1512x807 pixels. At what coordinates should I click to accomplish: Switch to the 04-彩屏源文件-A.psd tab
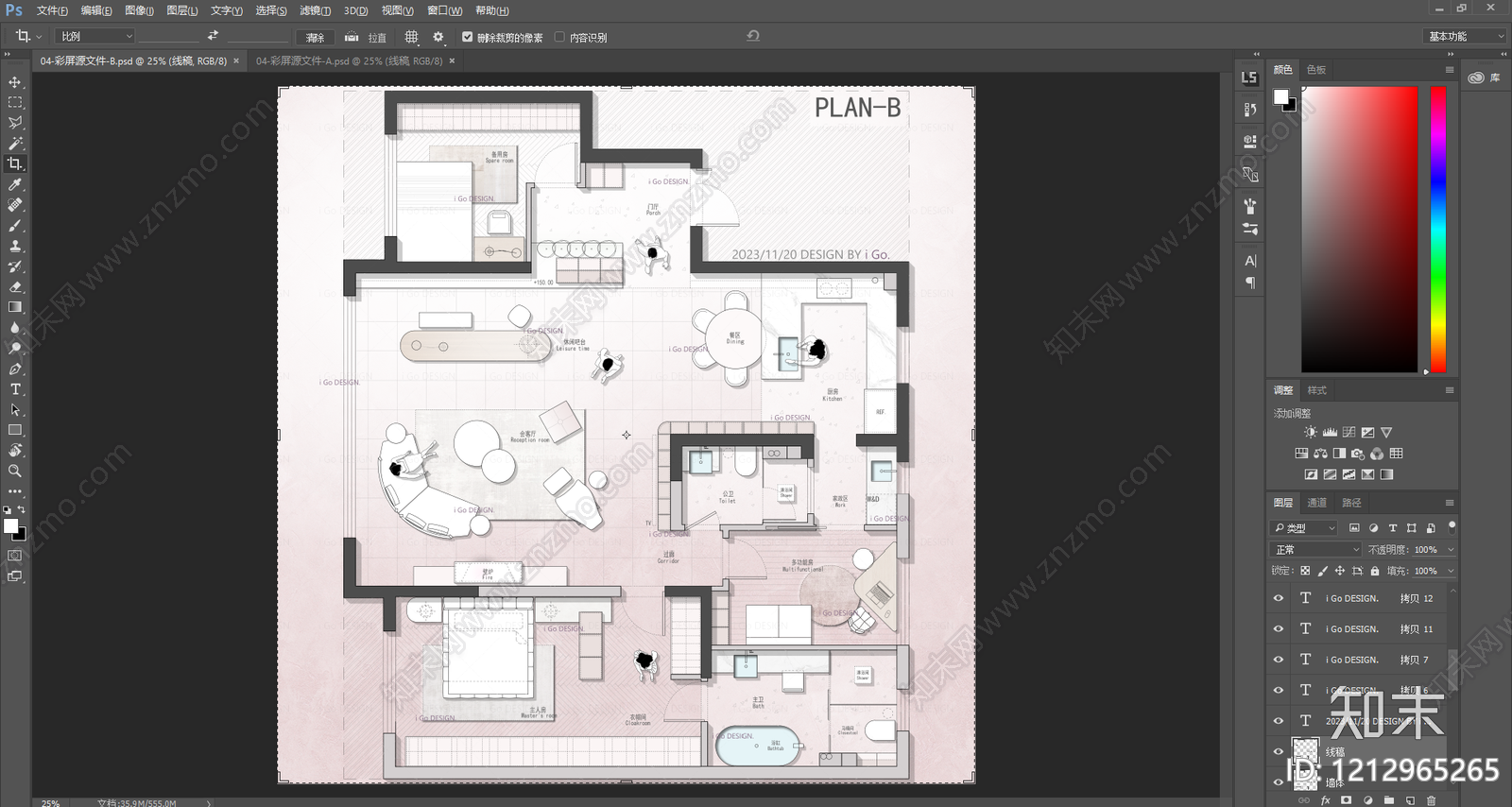tap(349, 60)
